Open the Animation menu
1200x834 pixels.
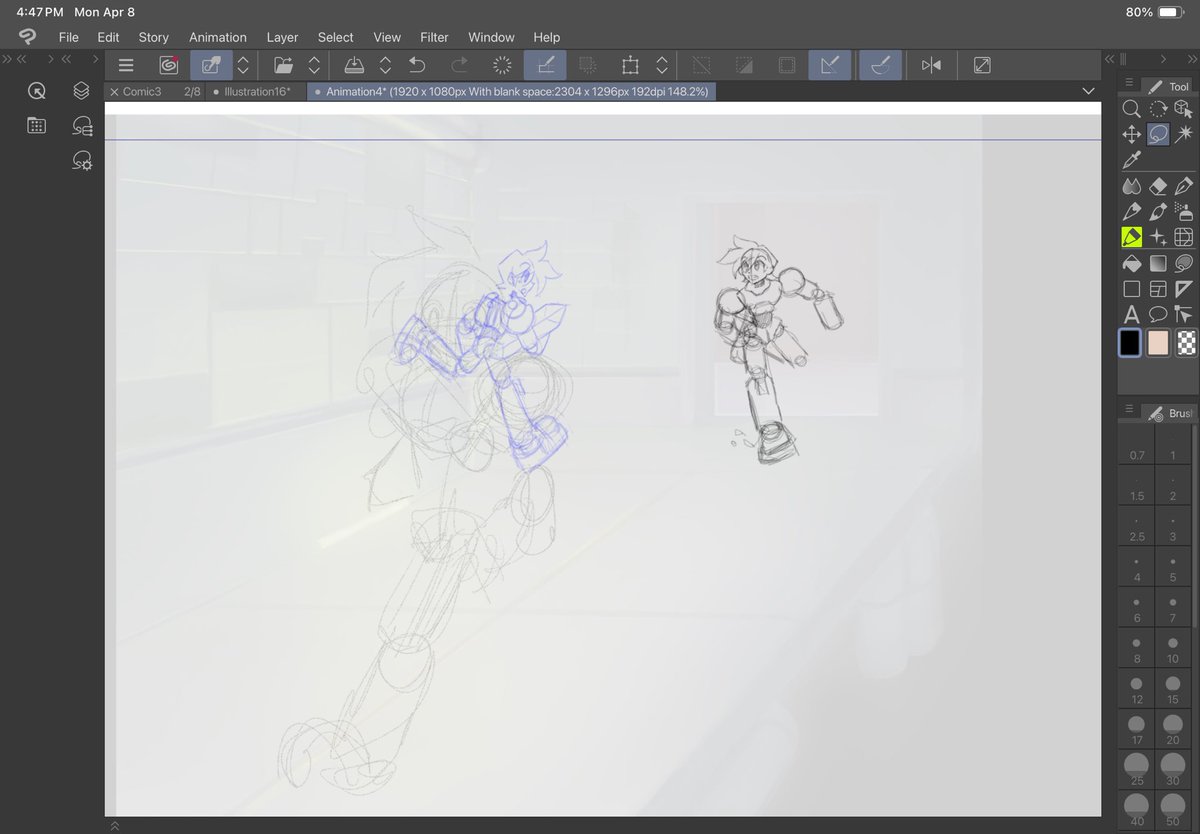point(218,37)
